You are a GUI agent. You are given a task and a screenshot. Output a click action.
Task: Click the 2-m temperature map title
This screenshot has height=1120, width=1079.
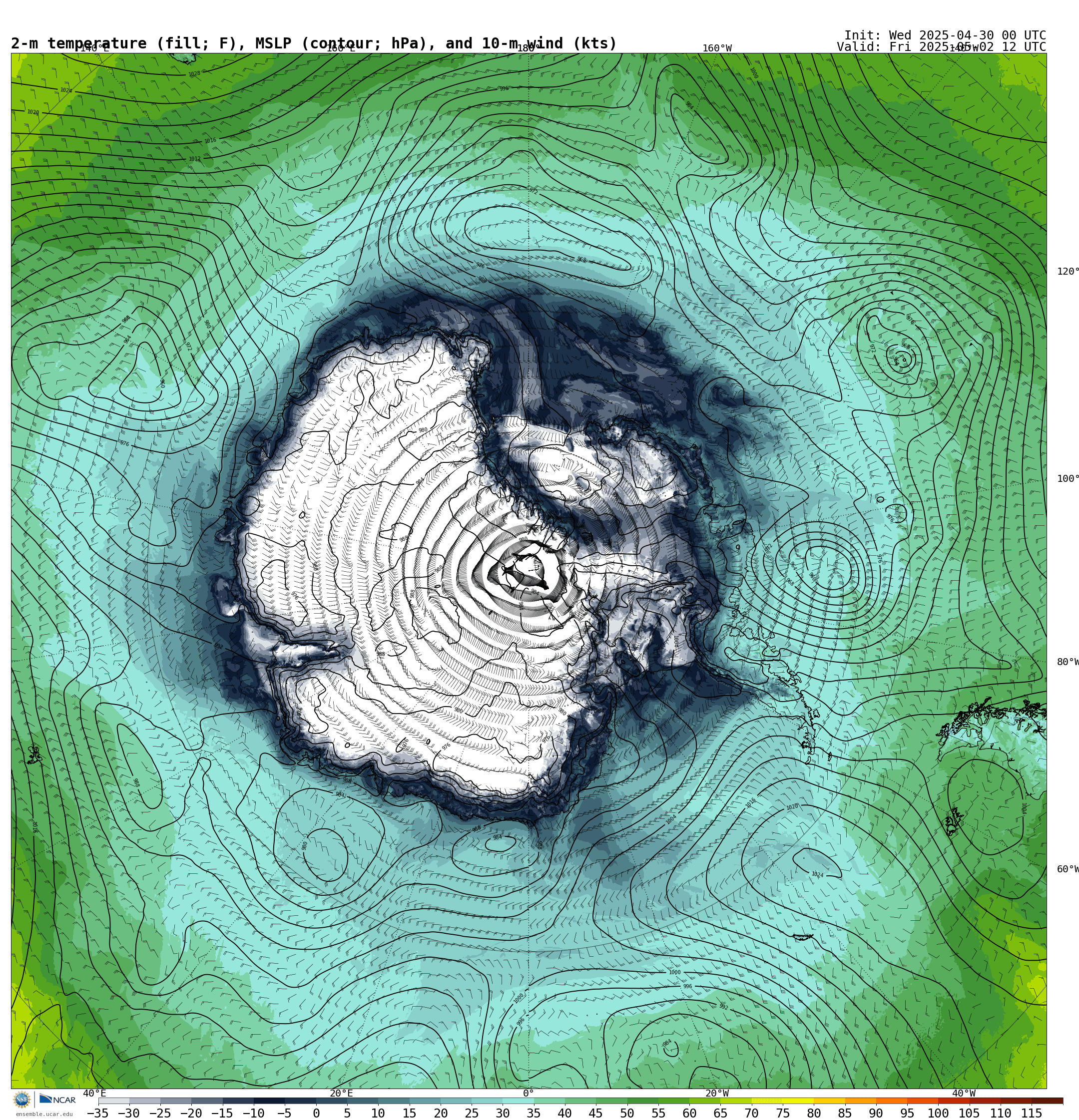pos(314,43)
